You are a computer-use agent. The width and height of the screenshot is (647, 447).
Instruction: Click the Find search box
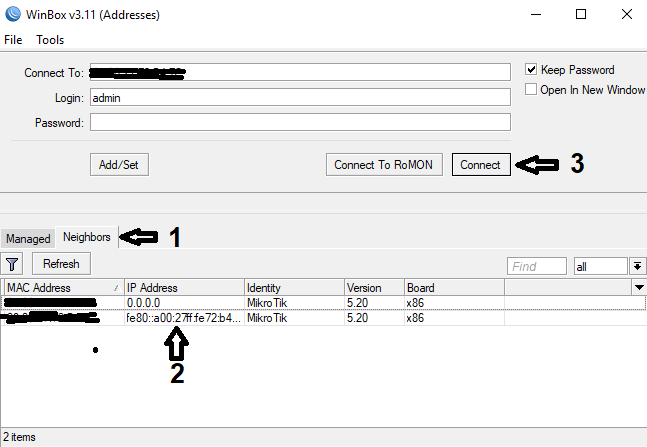point(536,266)
